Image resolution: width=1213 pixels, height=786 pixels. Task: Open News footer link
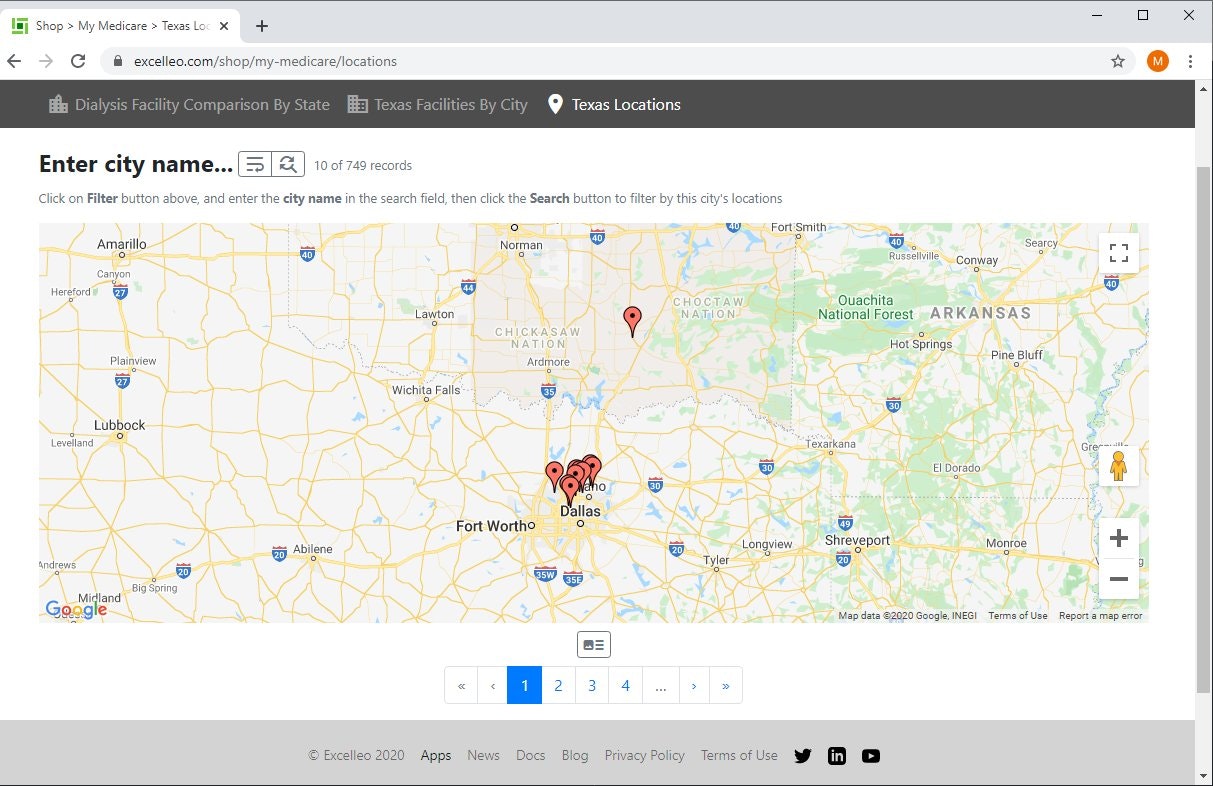pyautogui.click(x=483, y=756)
